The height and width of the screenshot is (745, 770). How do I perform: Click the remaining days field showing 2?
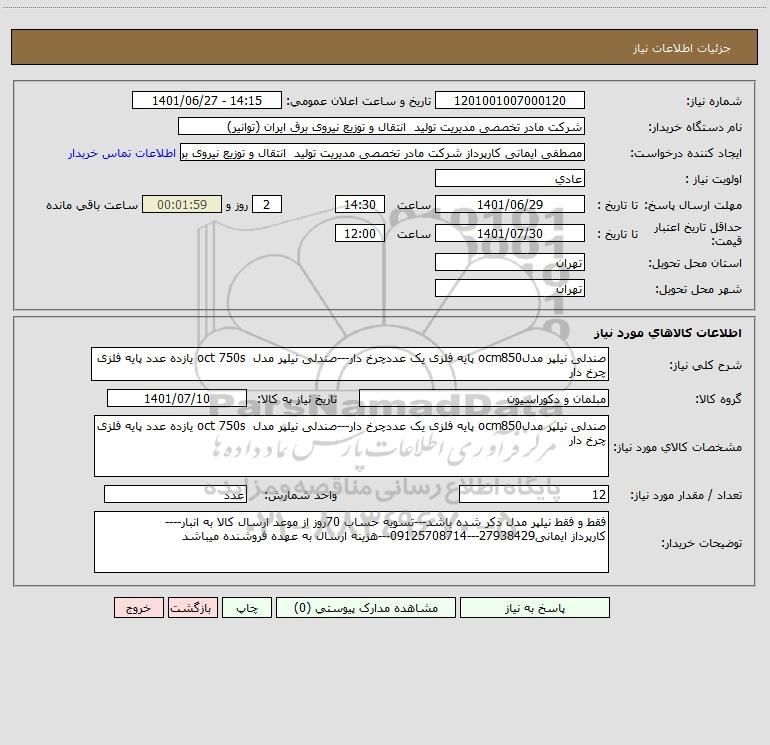(x=267, y=204)
